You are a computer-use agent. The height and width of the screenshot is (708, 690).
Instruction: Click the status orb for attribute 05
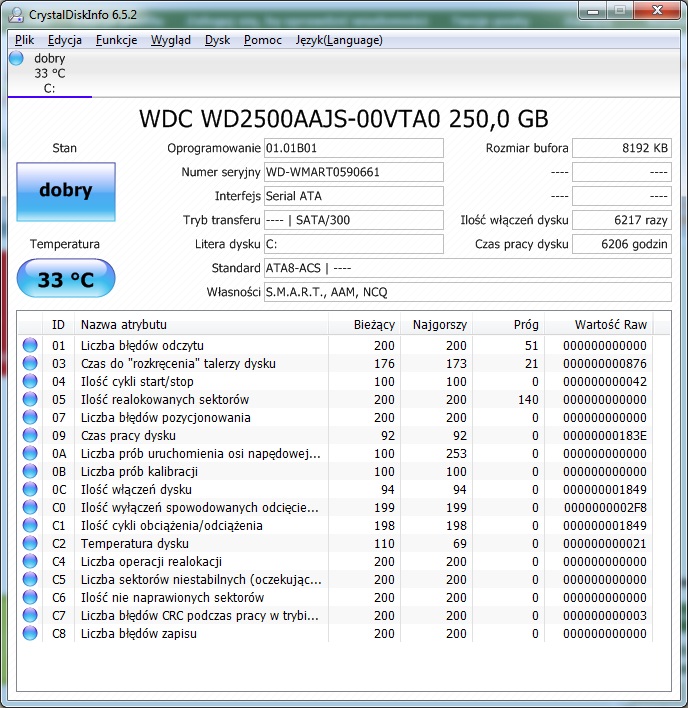[30, 400]
